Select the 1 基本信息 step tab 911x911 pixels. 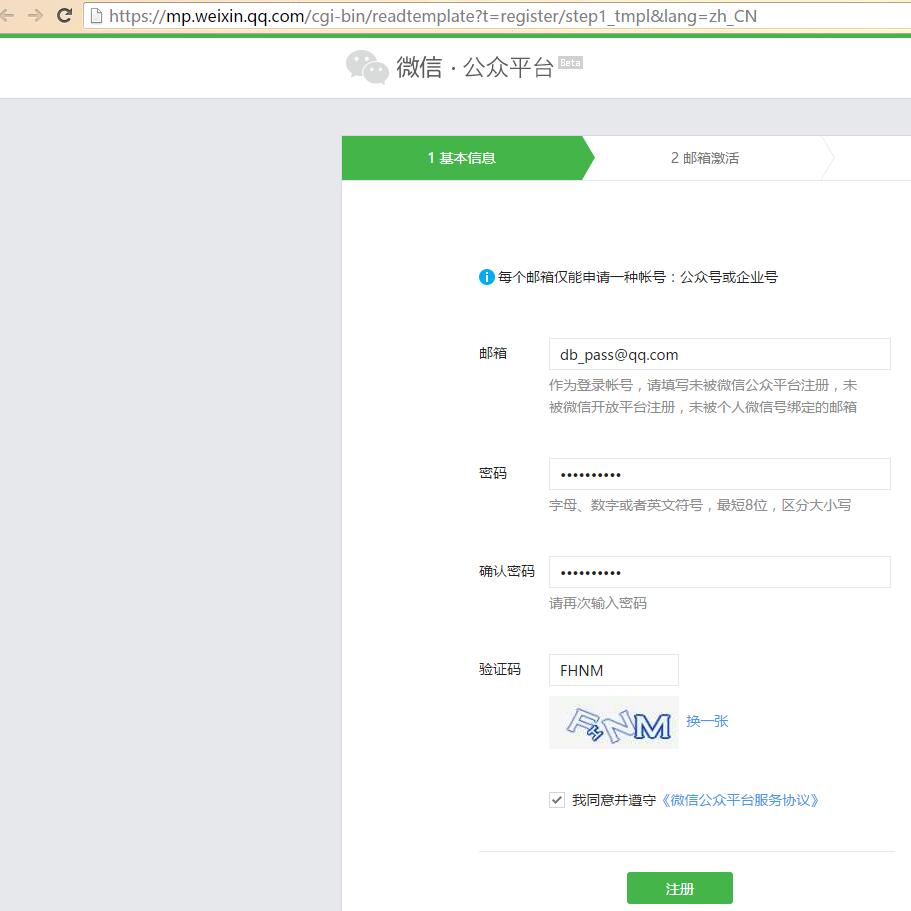(x=462, y=158)
